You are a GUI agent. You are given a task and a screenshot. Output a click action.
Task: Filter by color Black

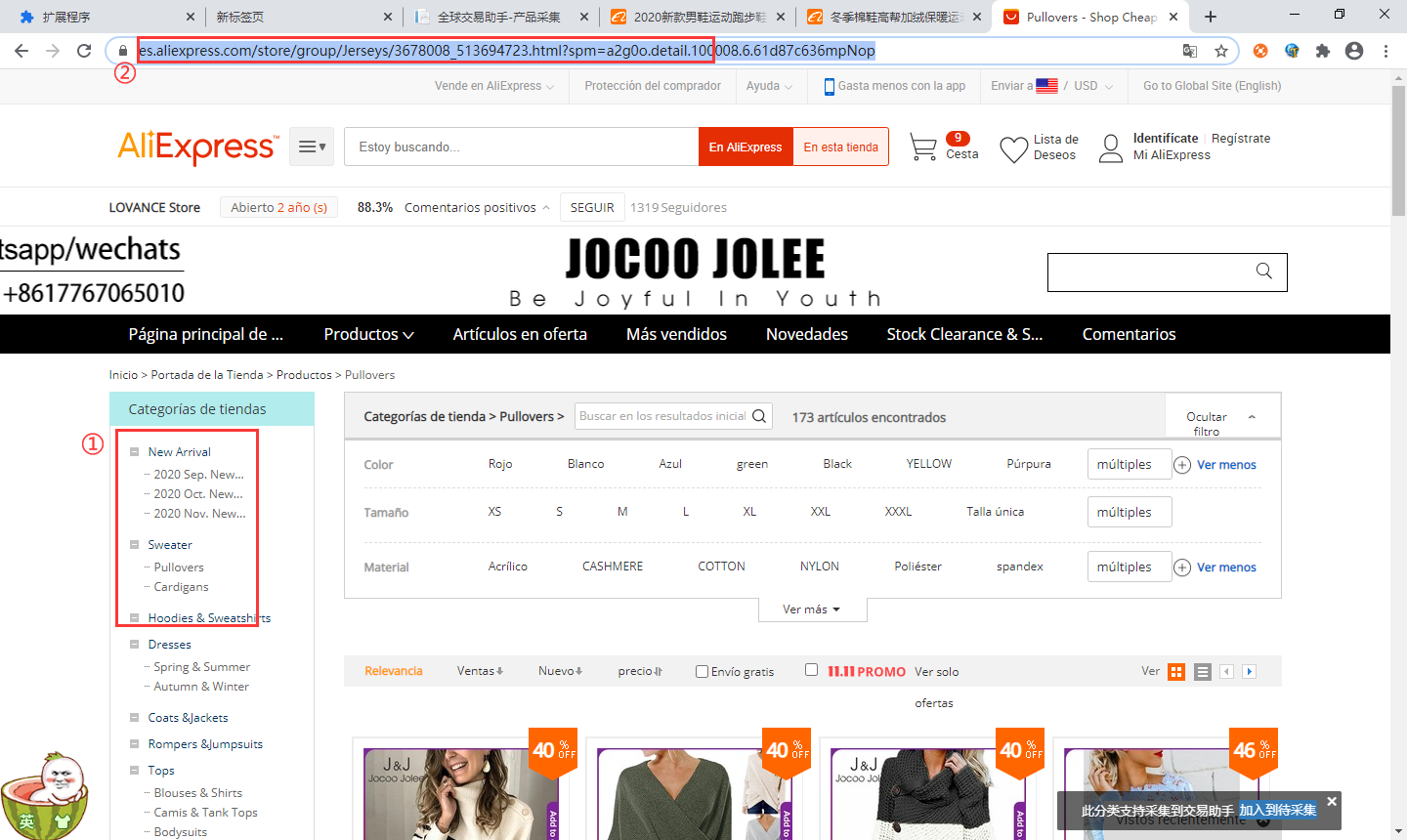pos(837,464)
